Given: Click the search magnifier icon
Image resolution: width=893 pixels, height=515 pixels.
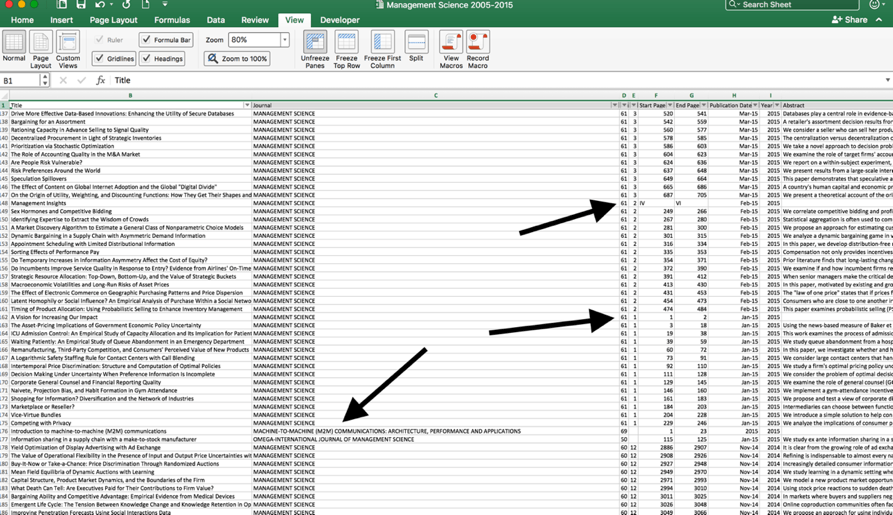Looking at the screenshot, I should [x=734, y=5].
